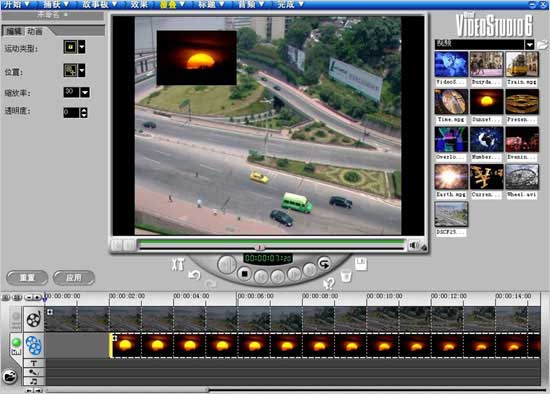Screen dimensions: 550x394
Task: Switch to the 动画 tab
Action: tap(35, 31)
